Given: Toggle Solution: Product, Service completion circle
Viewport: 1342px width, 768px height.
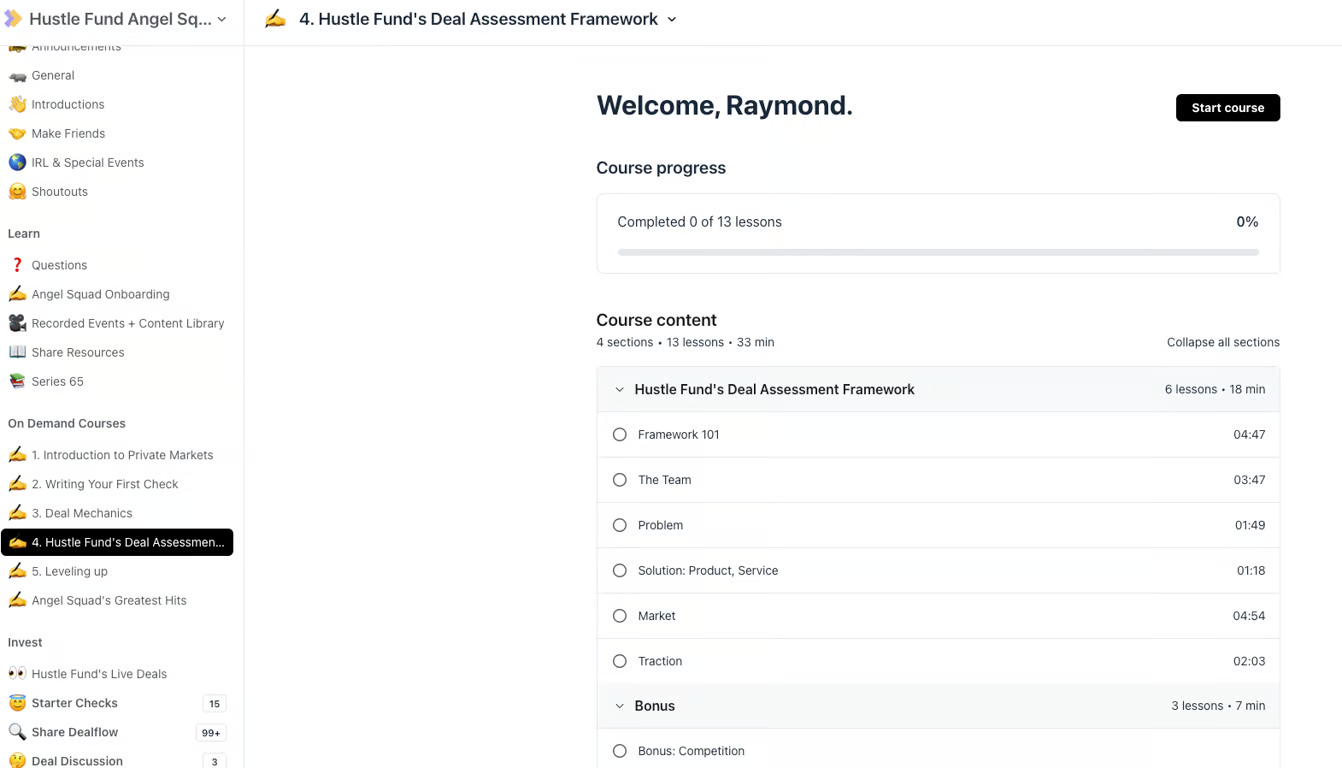Looking at the screenshot, I should click(620, 571).
